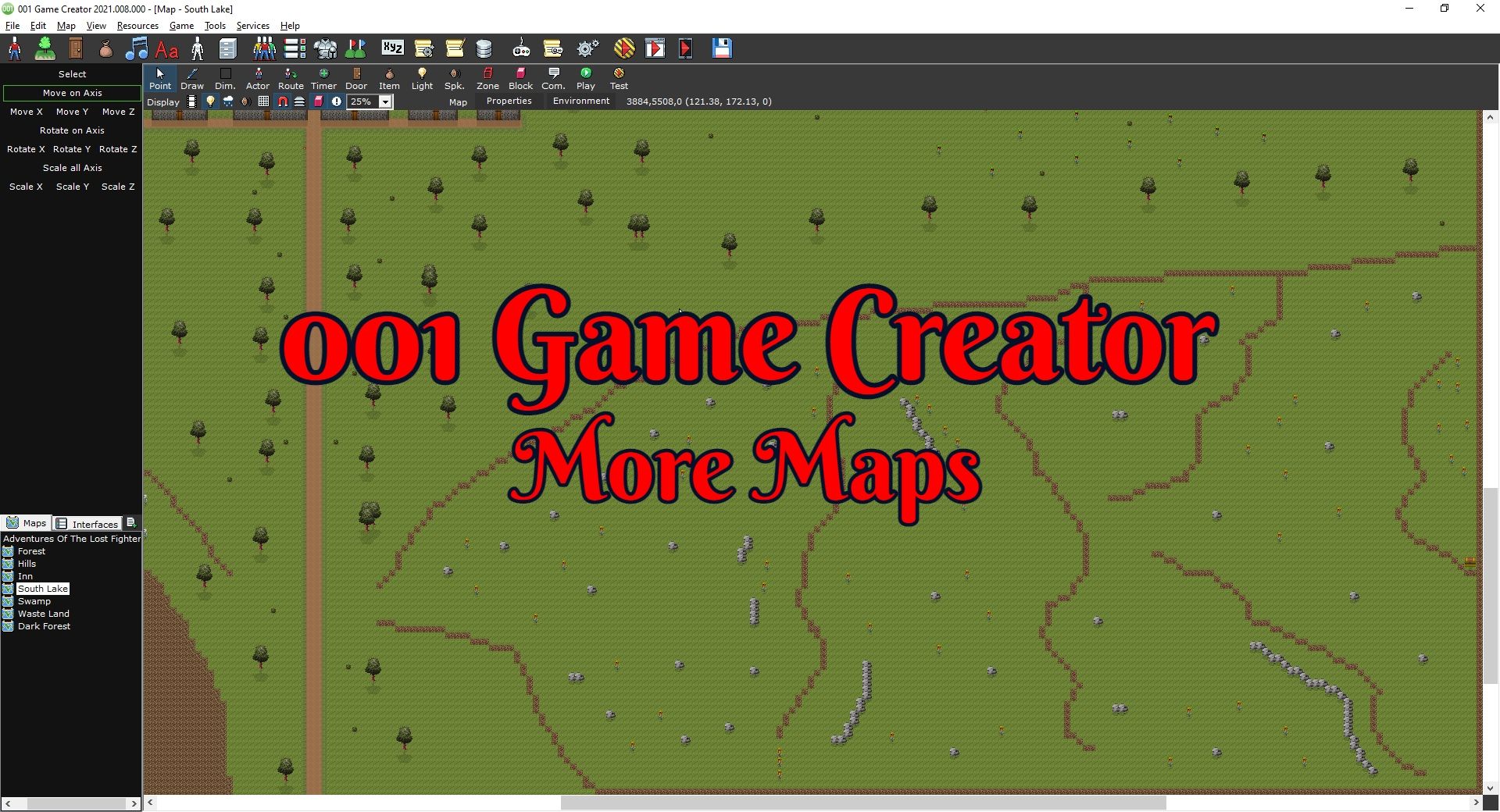Open the party group of people icon

pos(264,48)
